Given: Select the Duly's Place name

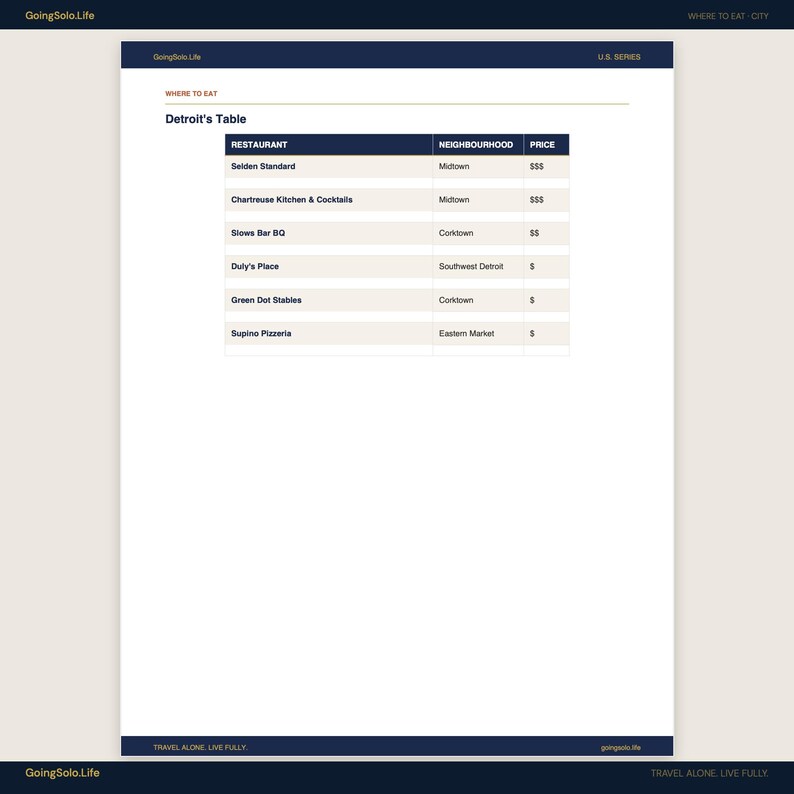Looking at the screenshot, I should [255, 266].
